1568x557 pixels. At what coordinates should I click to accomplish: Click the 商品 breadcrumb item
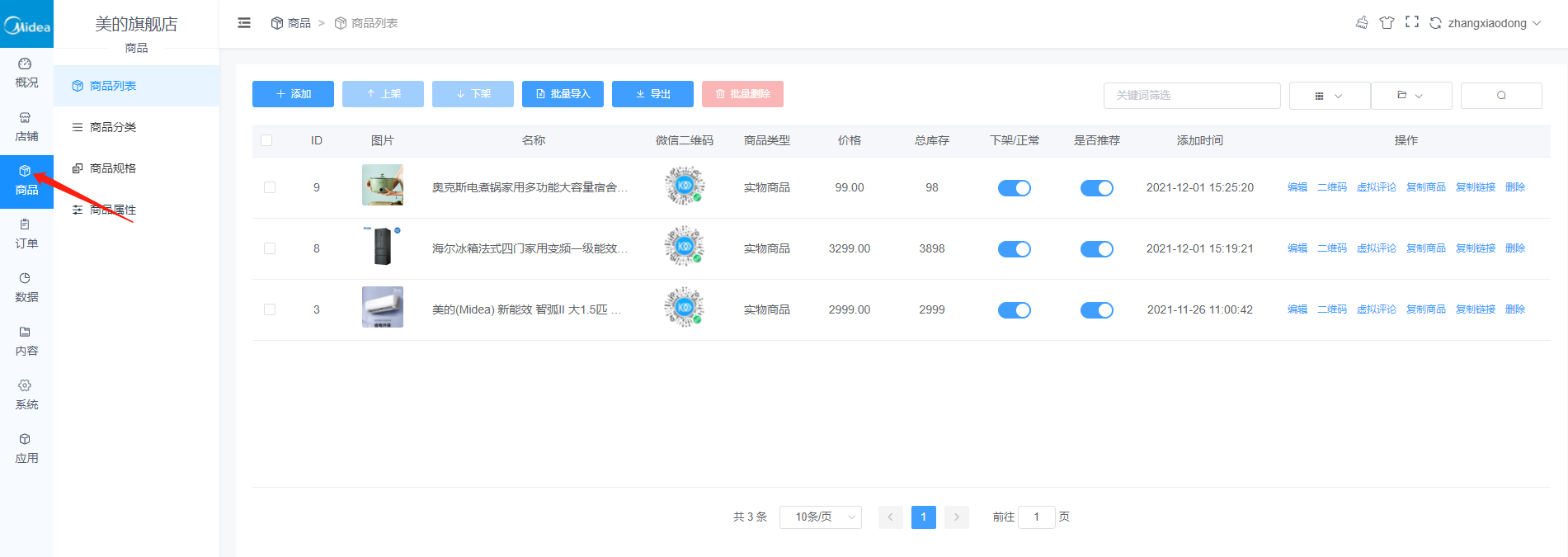click(x=291, y=23)
